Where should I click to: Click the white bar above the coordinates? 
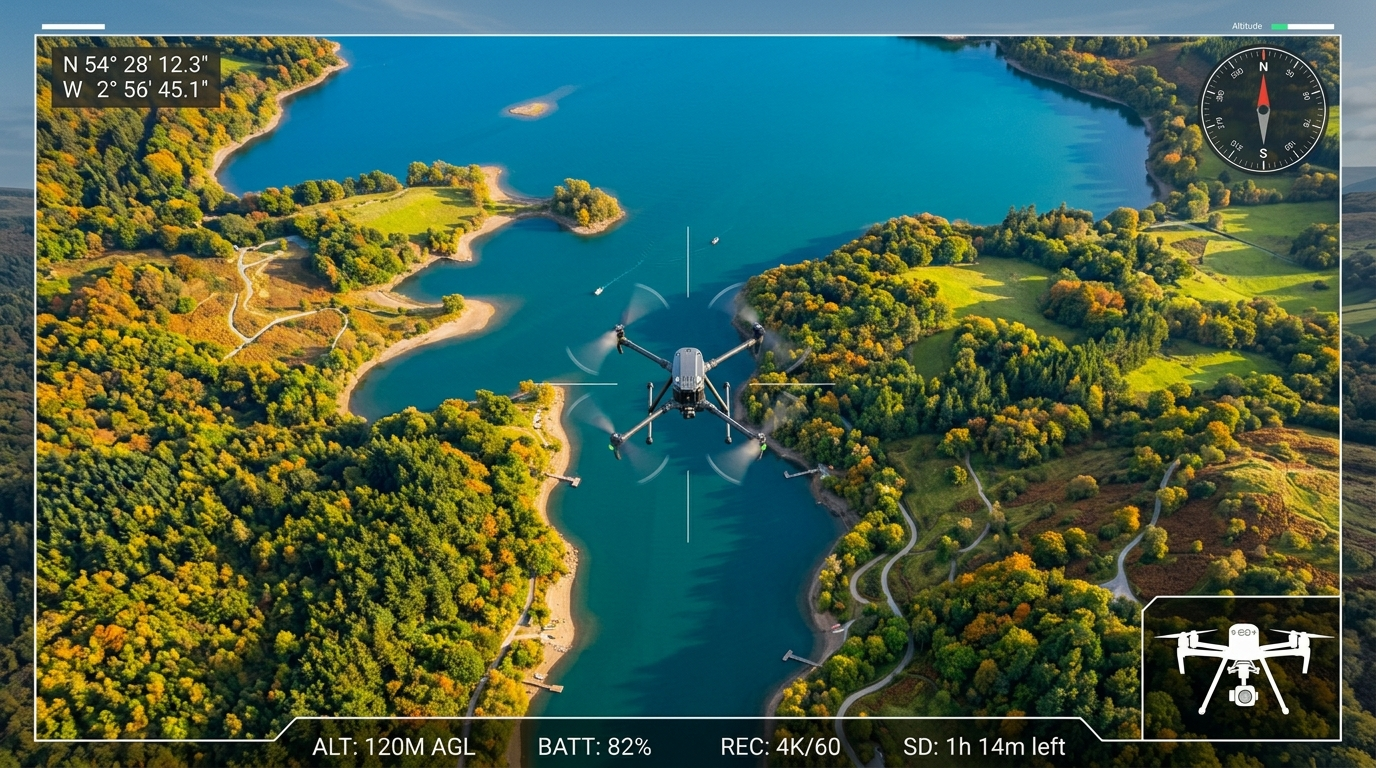point(73,26)
